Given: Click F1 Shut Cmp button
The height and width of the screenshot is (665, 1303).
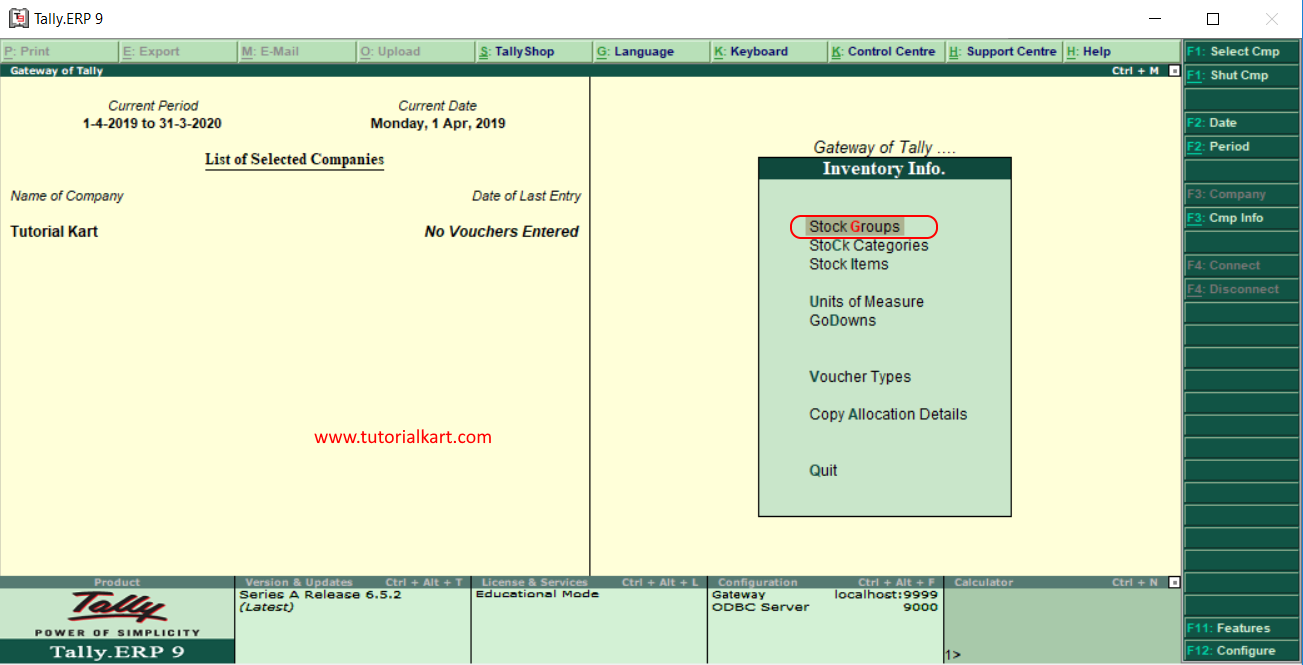Looking at the screenshot, I should click(1243, 76).
